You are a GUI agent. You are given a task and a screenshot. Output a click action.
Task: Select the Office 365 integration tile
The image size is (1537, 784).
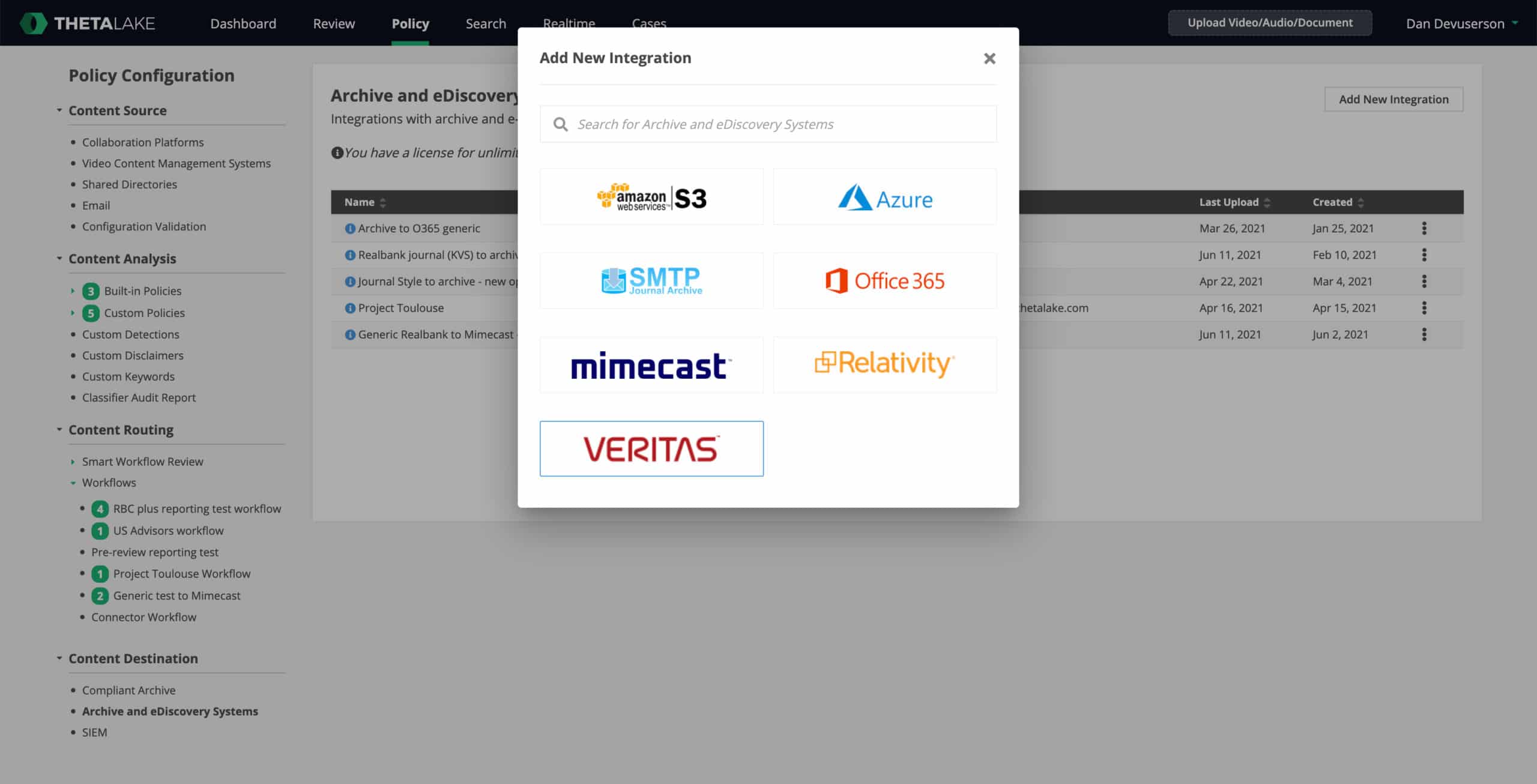tap(885, 280)
